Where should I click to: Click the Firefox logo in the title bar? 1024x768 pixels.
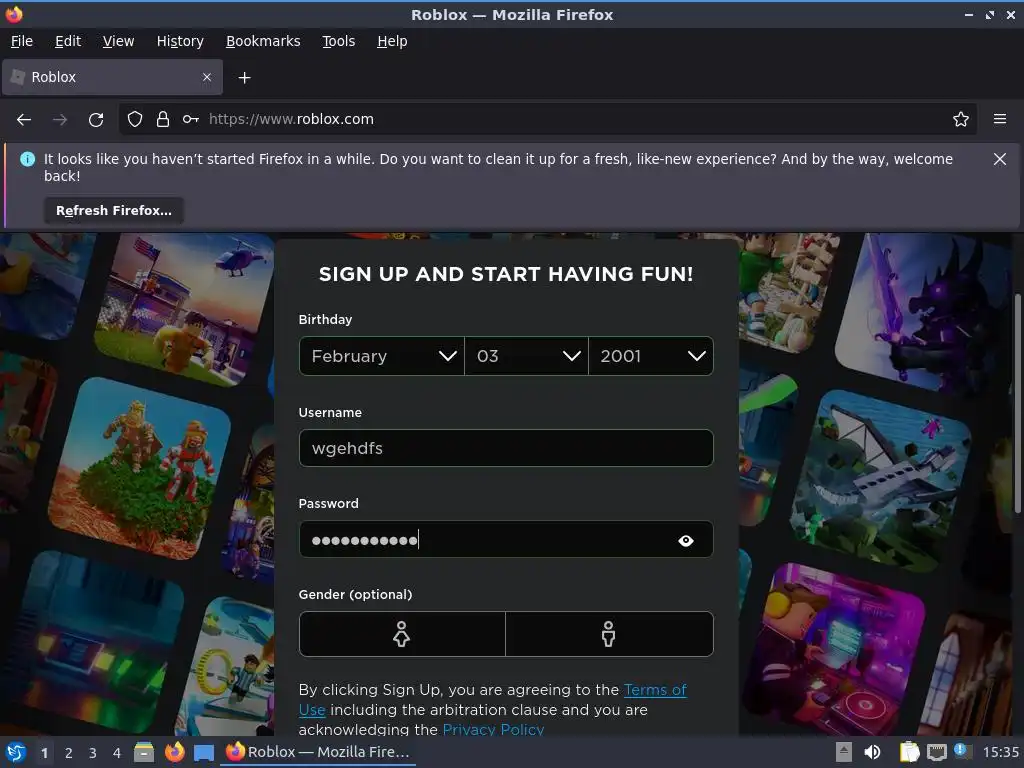(x=14, y=14)
